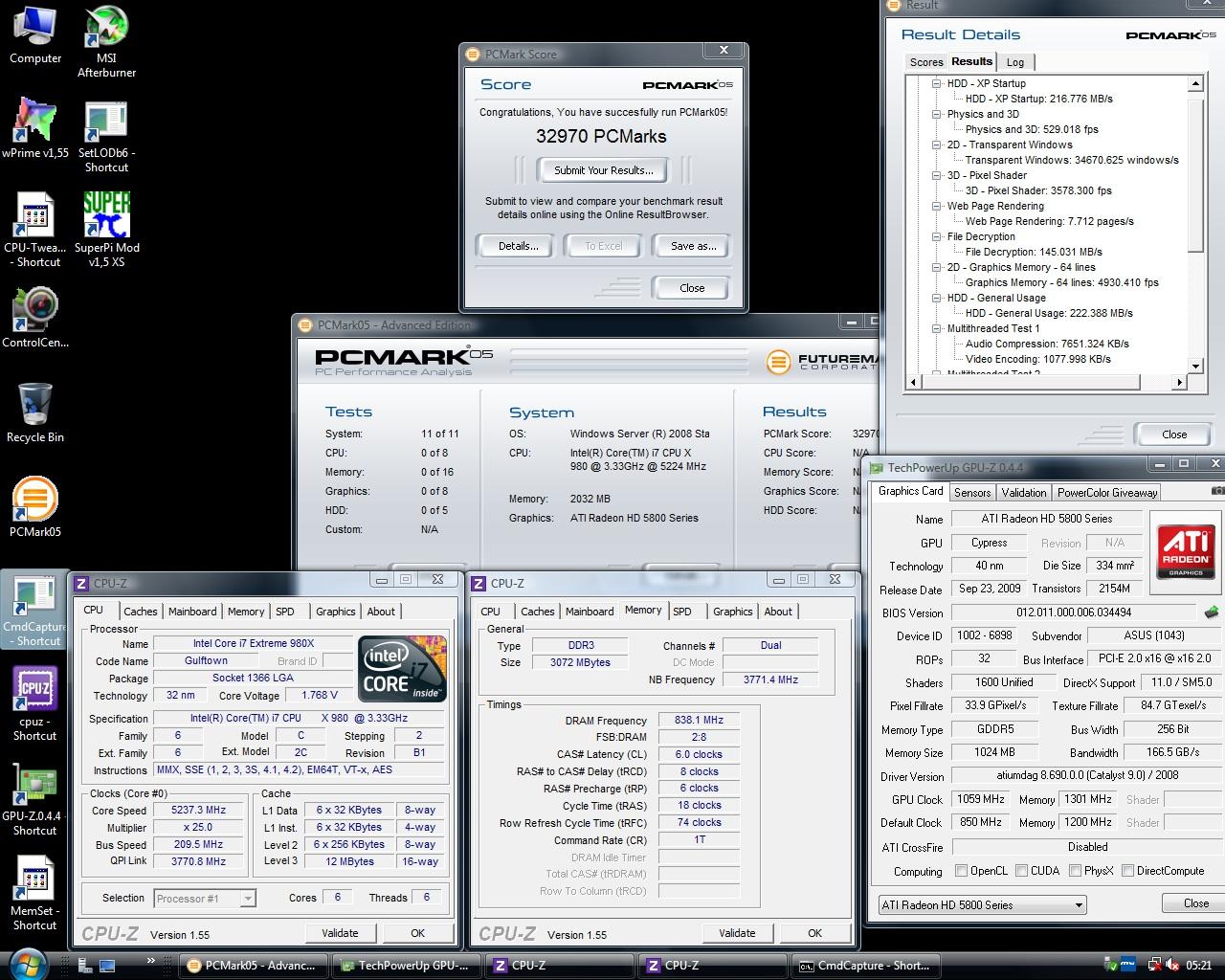Open the PowerColor Giveaway tab
This screenshot has height=980, width=1225.
pos(1107,492)
